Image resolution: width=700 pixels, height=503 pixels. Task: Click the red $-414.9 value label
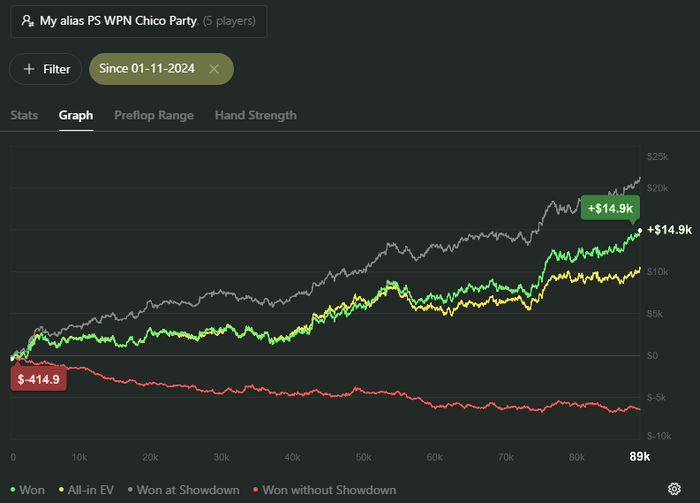[x=38, y=379]
